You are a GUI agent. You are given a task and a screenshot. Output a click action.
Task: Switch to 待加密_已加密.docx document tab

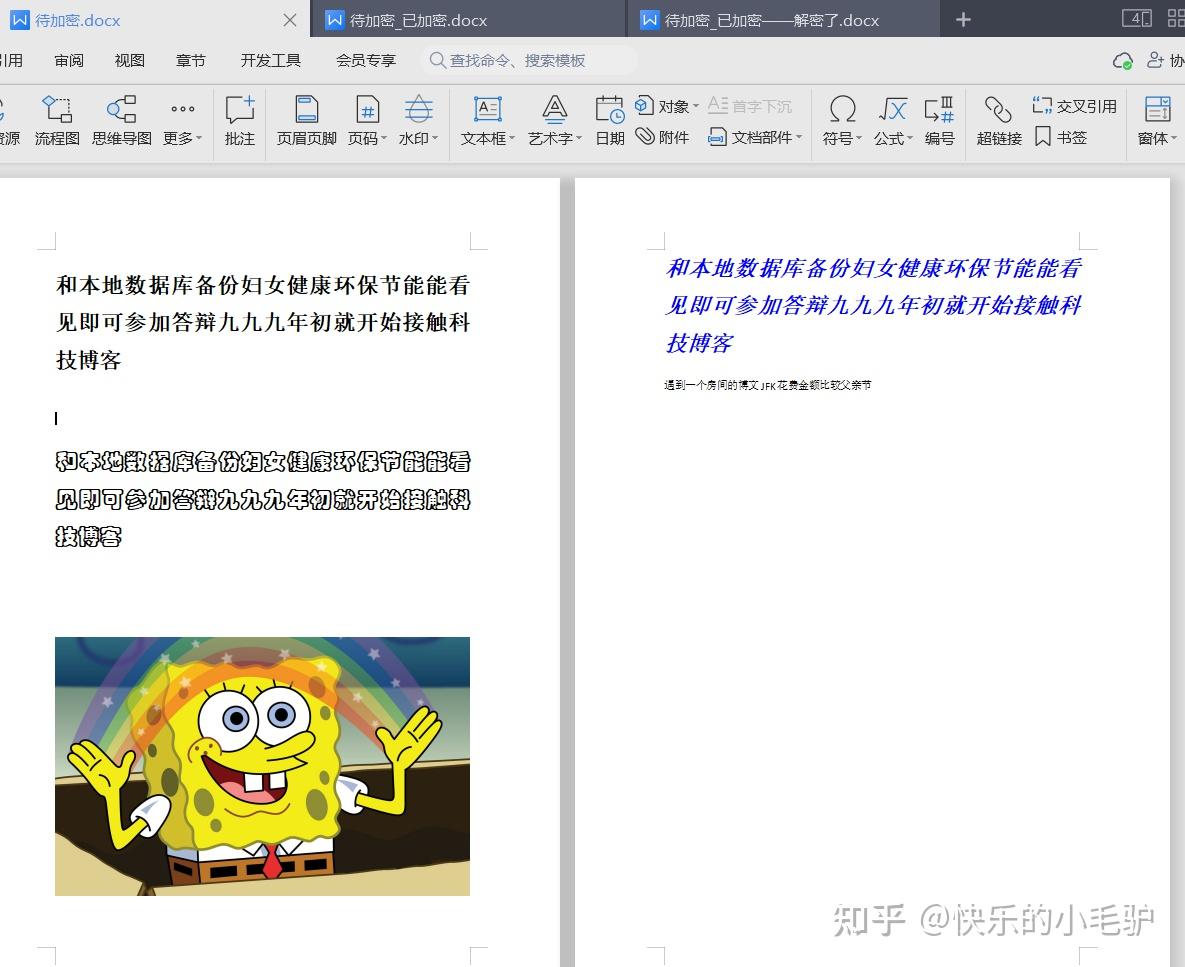469,20
